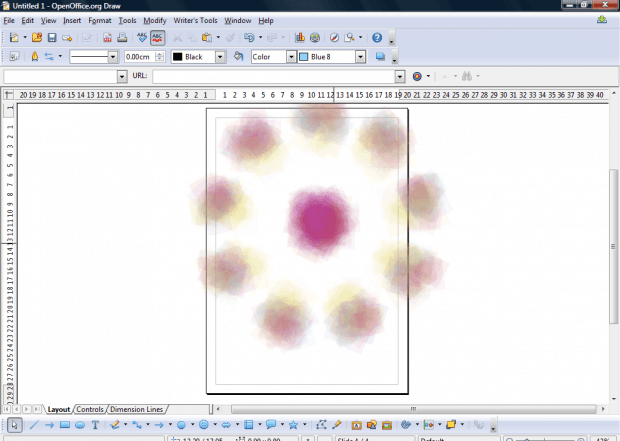This screenshot has height=441, width=620.
Task: Select the Line drawing tool
Action: 33,425
